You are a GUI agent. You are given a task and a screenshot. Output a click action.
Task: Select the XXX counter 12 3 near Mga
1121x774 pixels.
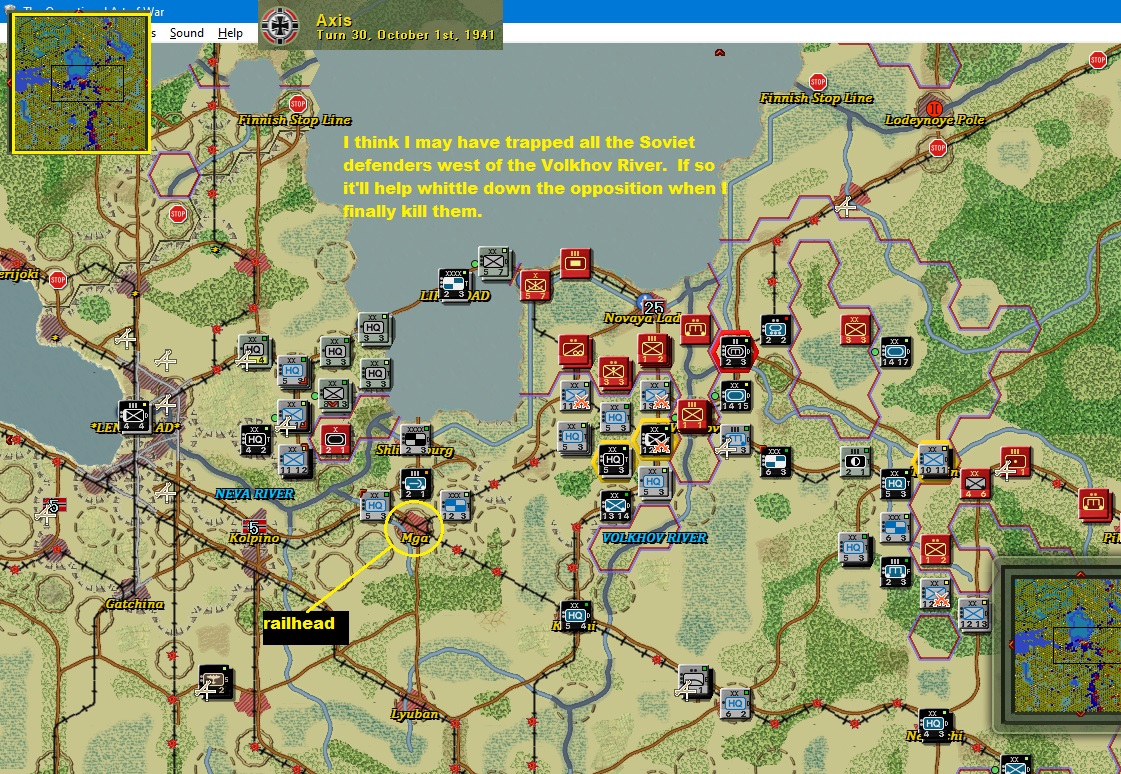point(455,505)
